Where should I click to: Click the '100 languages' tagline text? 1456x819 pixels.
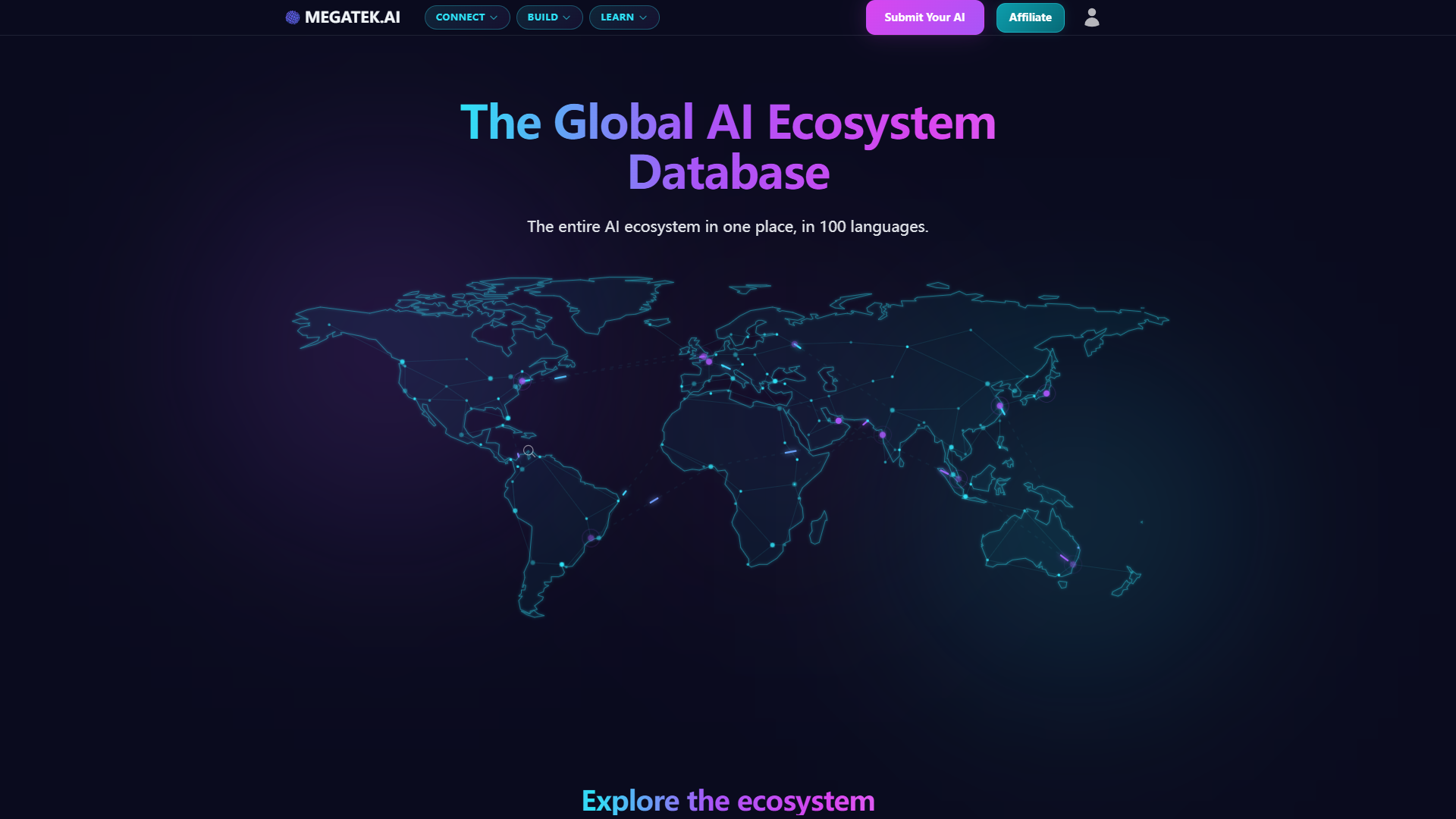coord(874,227)
